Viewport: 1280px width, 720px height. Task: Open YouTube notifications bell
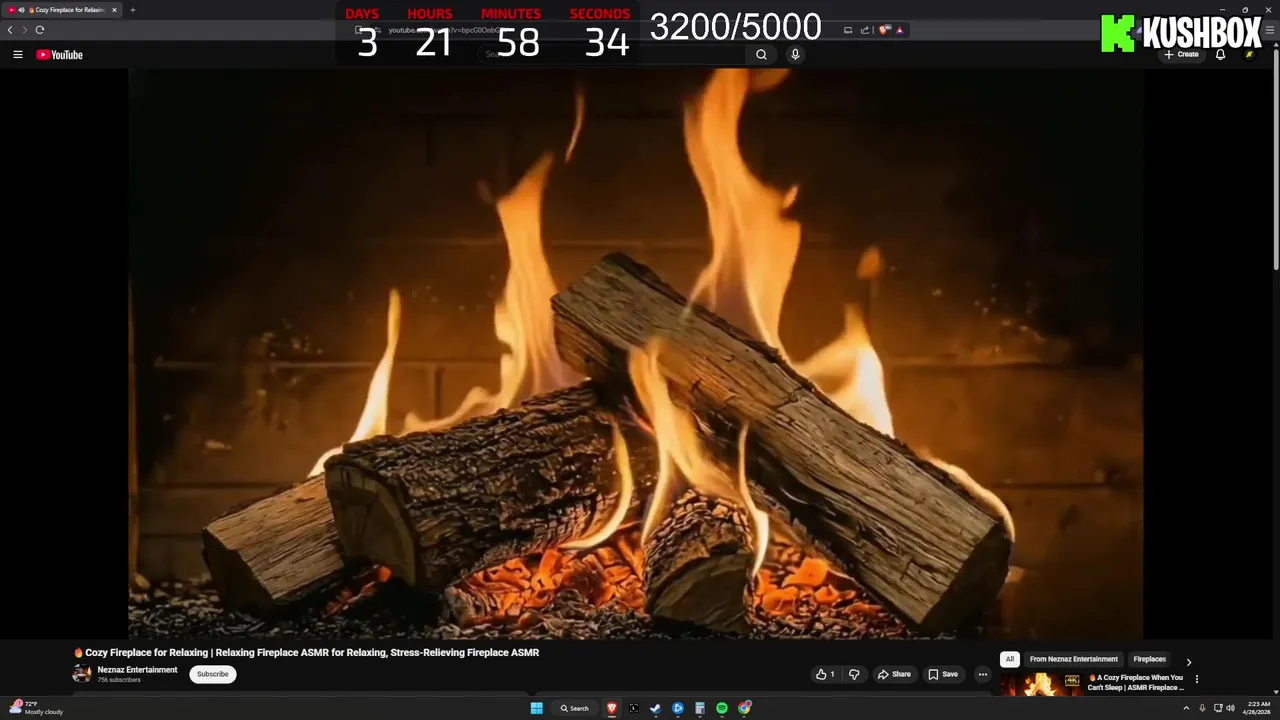(1220, 55)
